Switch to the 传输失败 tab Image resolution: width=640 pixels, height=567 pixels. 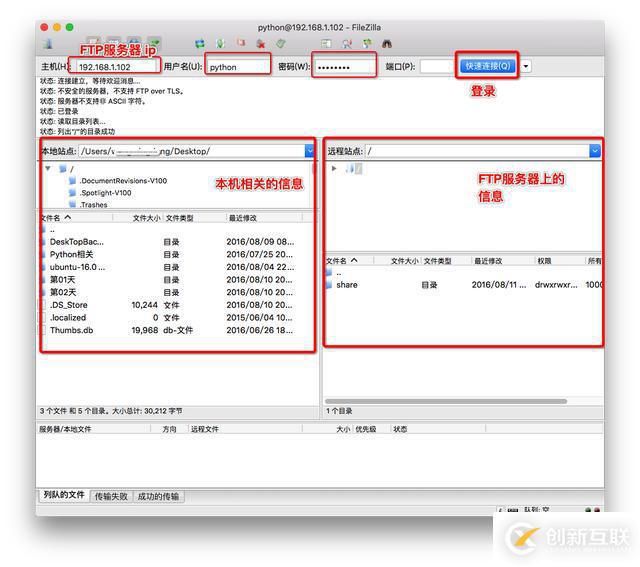(x=111, y=496)
